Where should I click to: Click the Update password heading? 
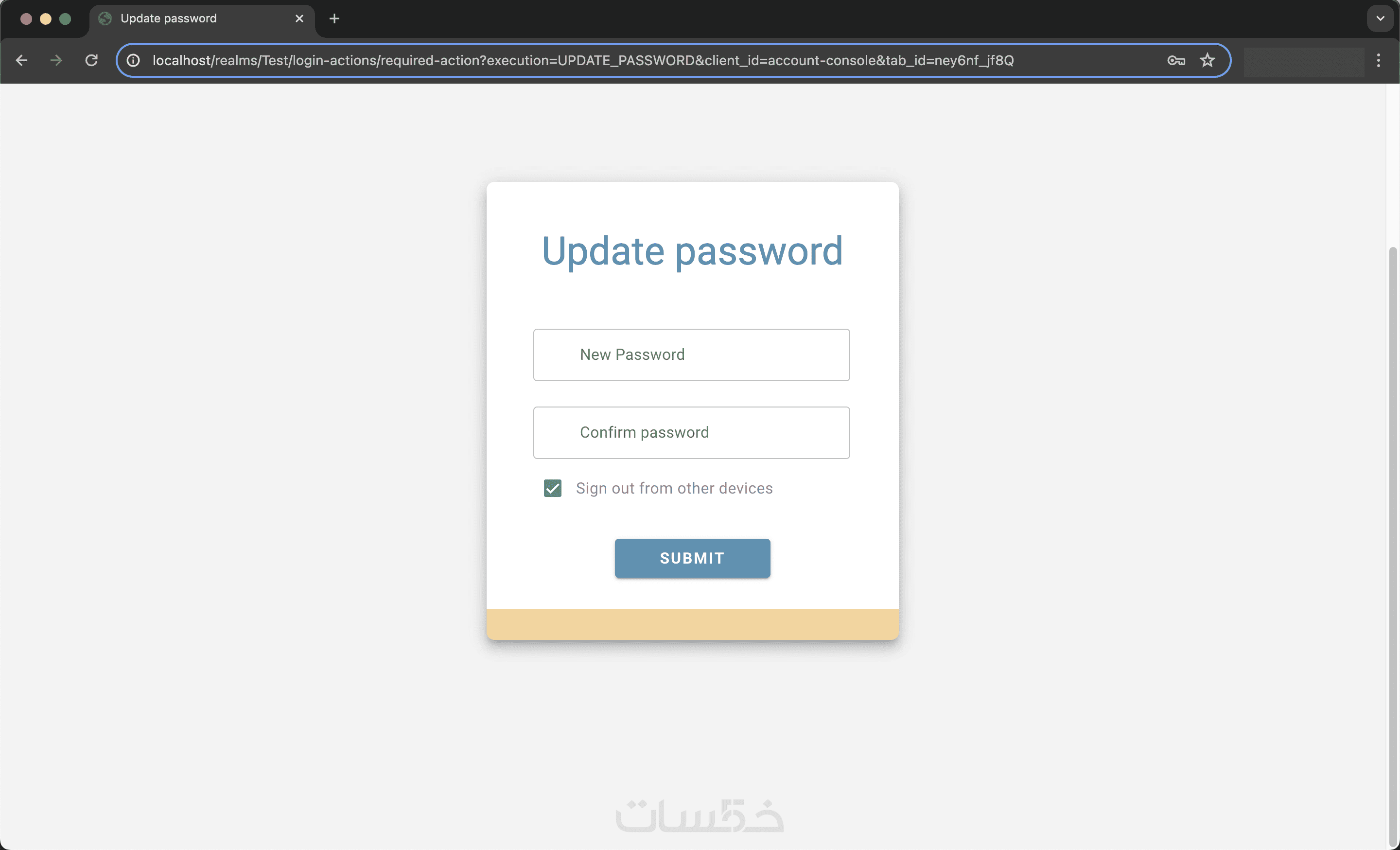tap(692, 251)
